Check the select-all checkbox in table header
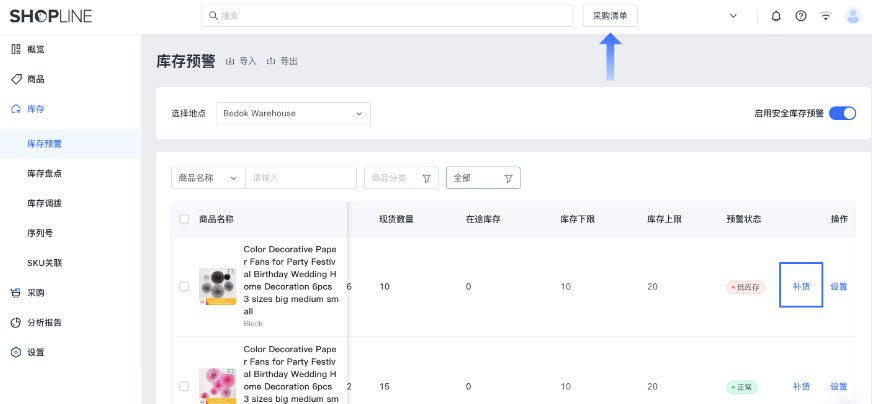Viewport: 872px width, 404px height. pos(184,219)
